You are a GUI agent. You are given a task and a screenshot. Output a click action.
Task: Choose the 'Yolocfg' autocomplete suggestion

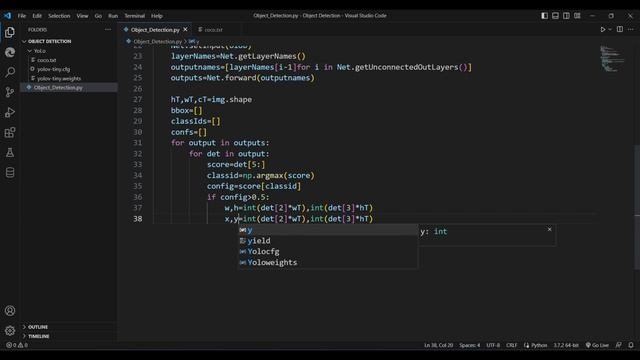[328, 251]
